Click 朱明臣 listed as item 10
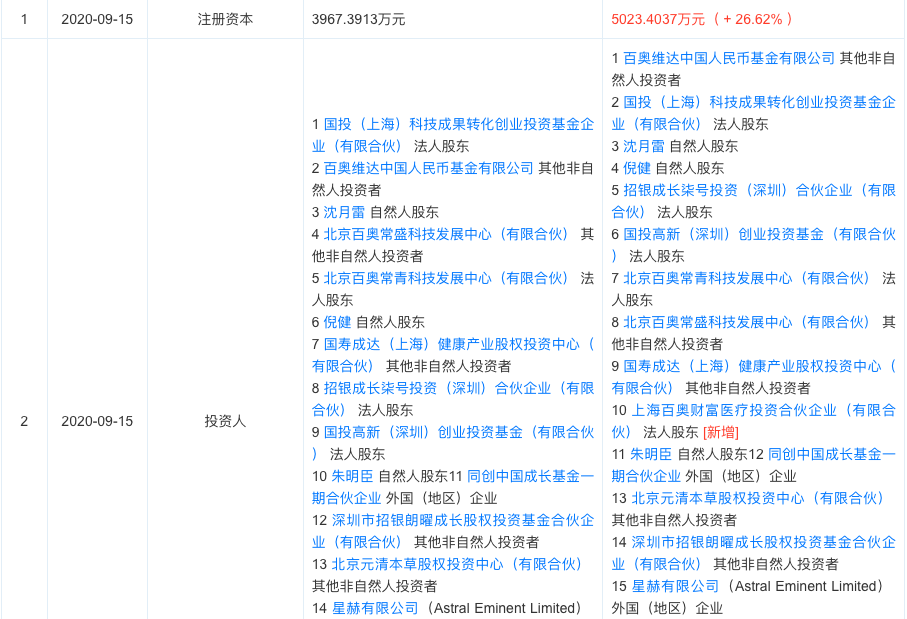This screenshot has width=907, height=619. (352, 476)
